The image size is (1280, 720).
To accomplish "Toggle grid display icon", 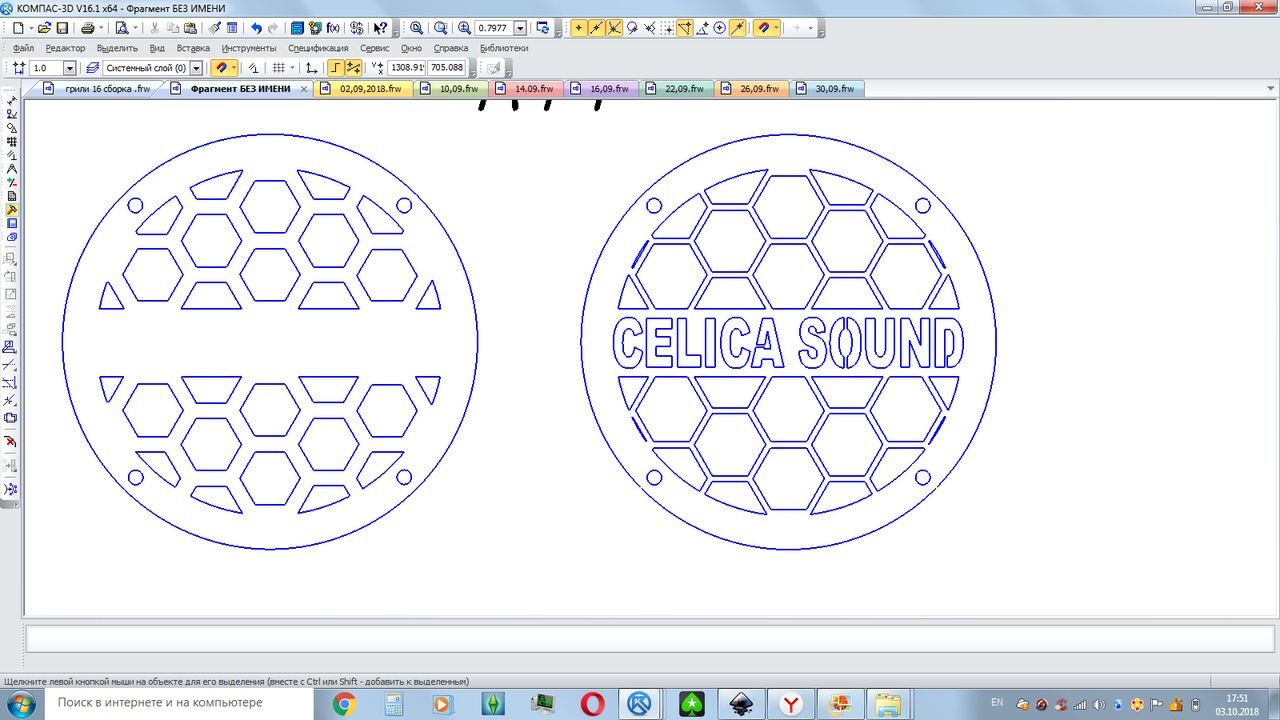I will pyautogui.click(x=279, y=68).
